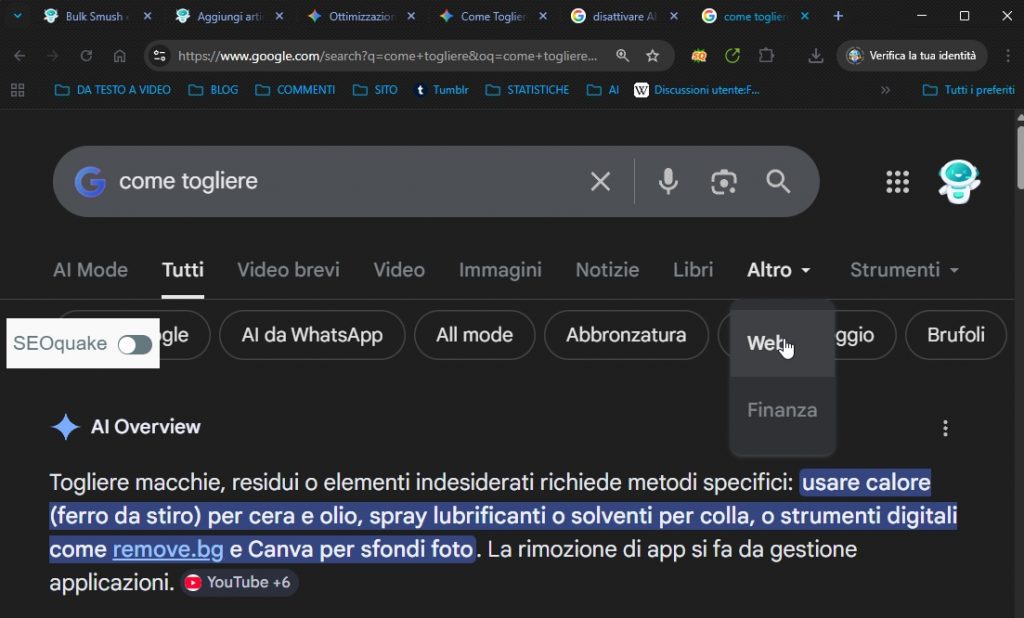Click the browser address bar URL
Viewport: 1024px width, 618px height.
387,56
